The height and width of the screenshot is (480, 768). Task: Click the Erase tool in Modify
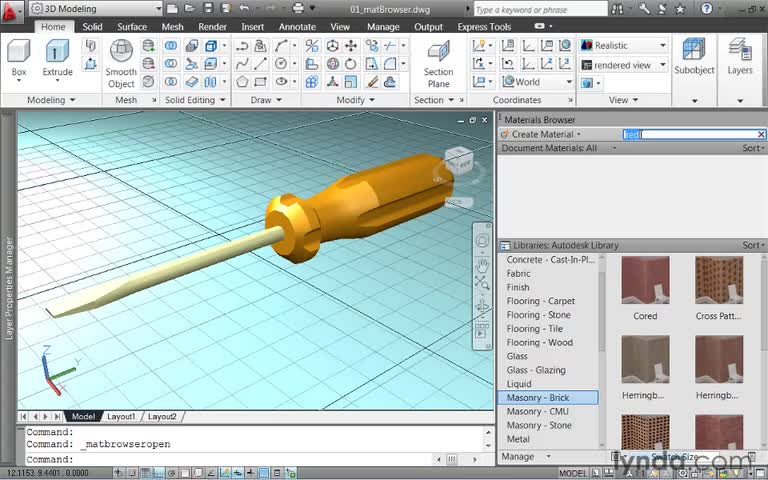click(x=372, y=82)
